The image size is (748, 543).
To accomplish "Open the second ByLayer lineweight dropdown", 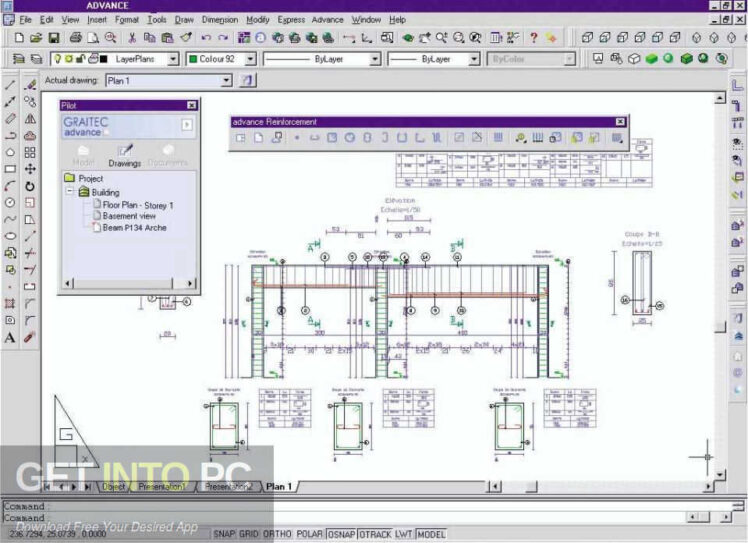I will click(x=474, y=59).
